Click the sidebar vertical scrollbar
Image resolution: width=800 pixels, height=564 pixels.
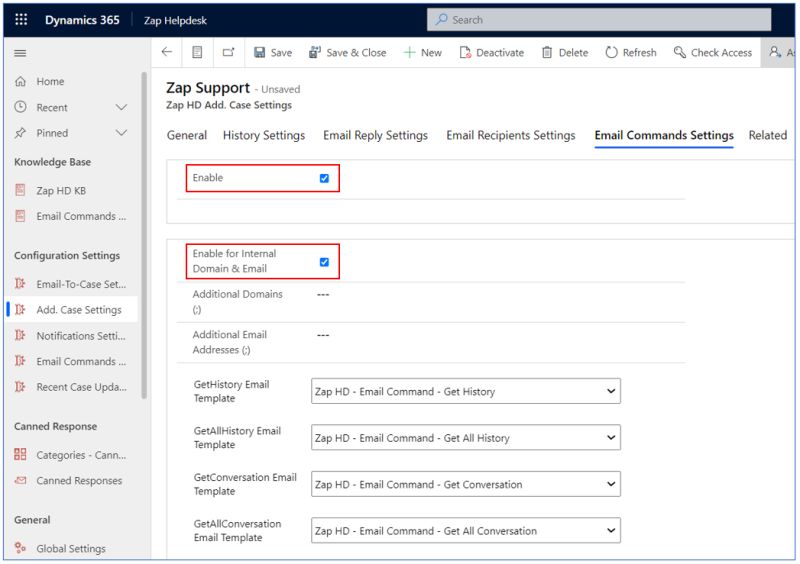coord(144,235)
